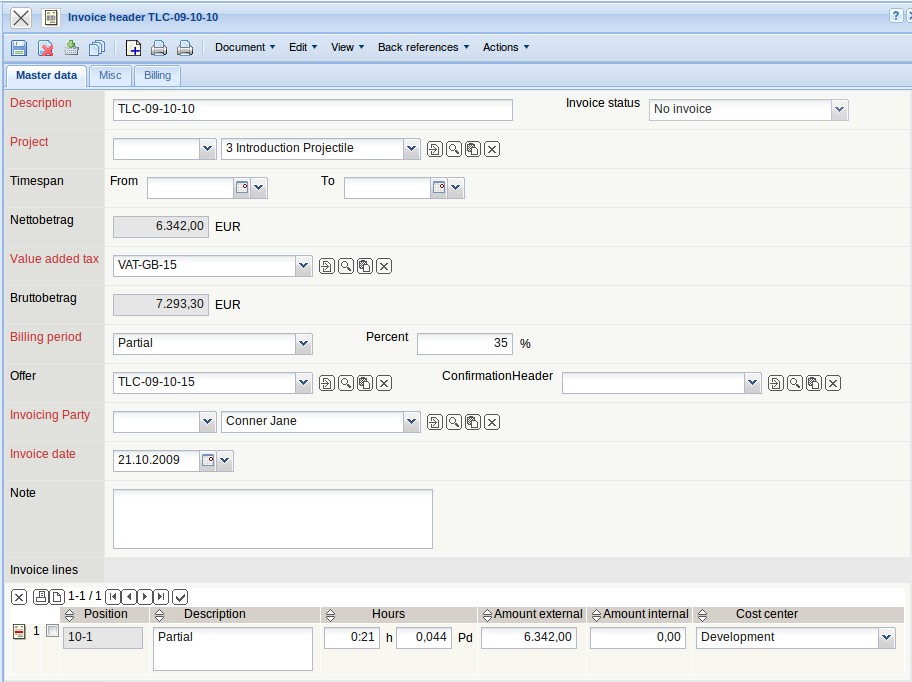Clear the Value added tax field with X icon
This screenshot has height=682, width=912.
(x=384, y=266)
